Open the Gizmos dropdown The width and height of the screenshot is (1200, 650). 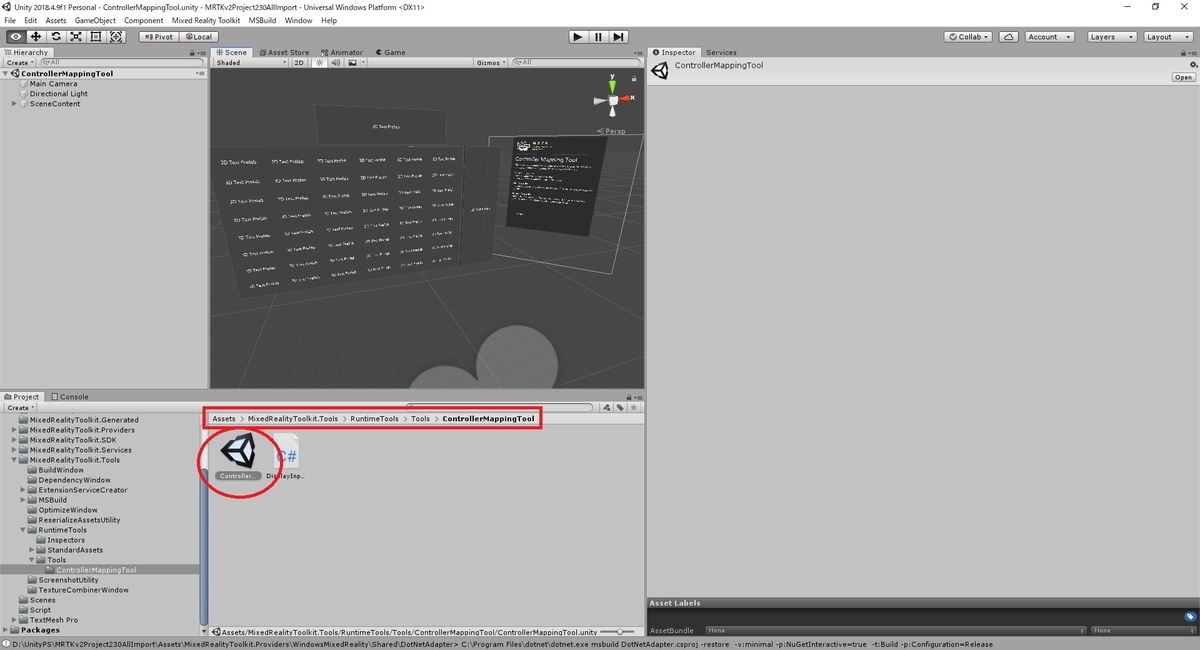(491, 62)
